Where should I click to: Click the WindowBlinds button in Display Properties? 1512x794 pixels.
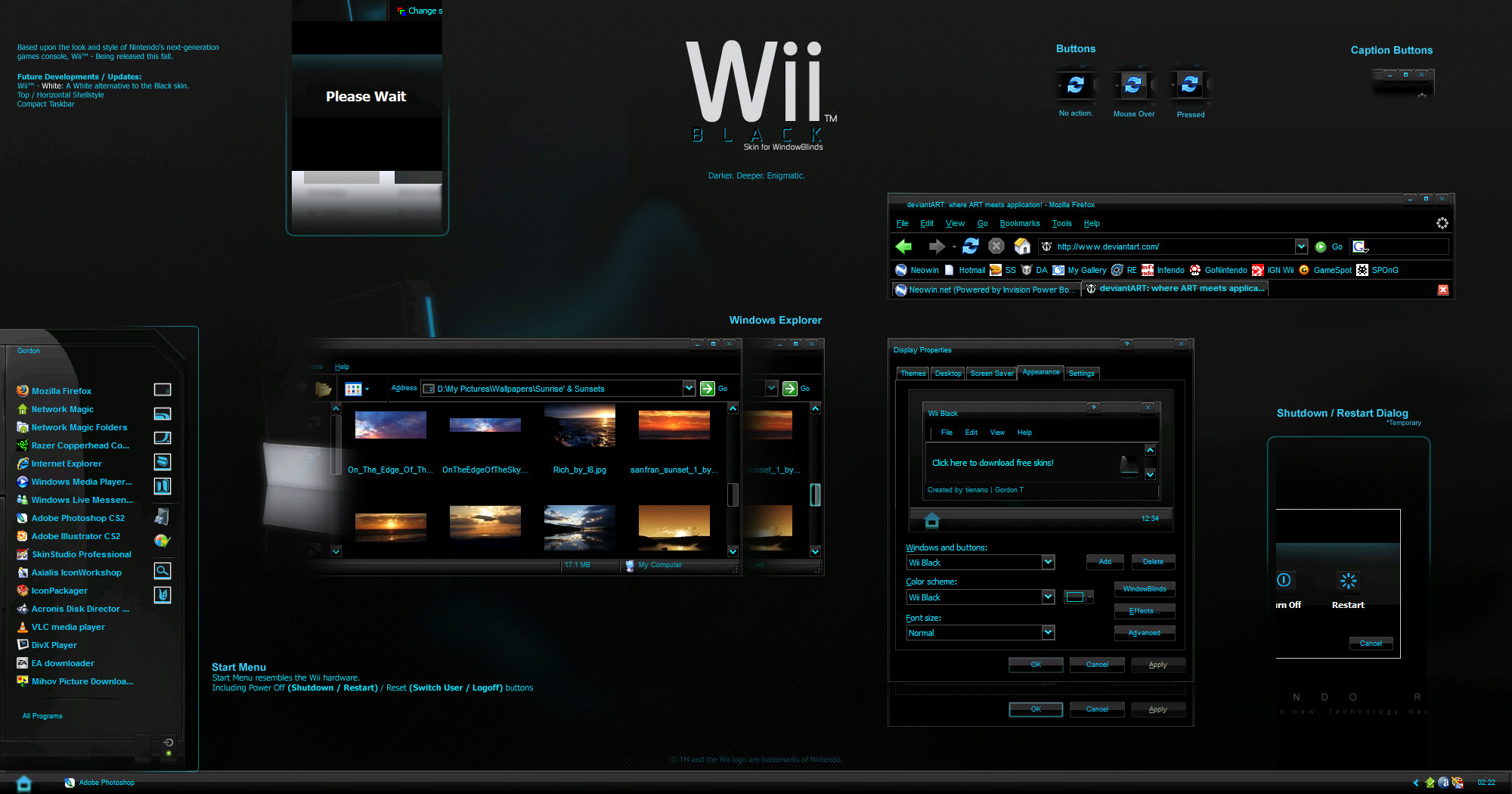(1145, 589)
